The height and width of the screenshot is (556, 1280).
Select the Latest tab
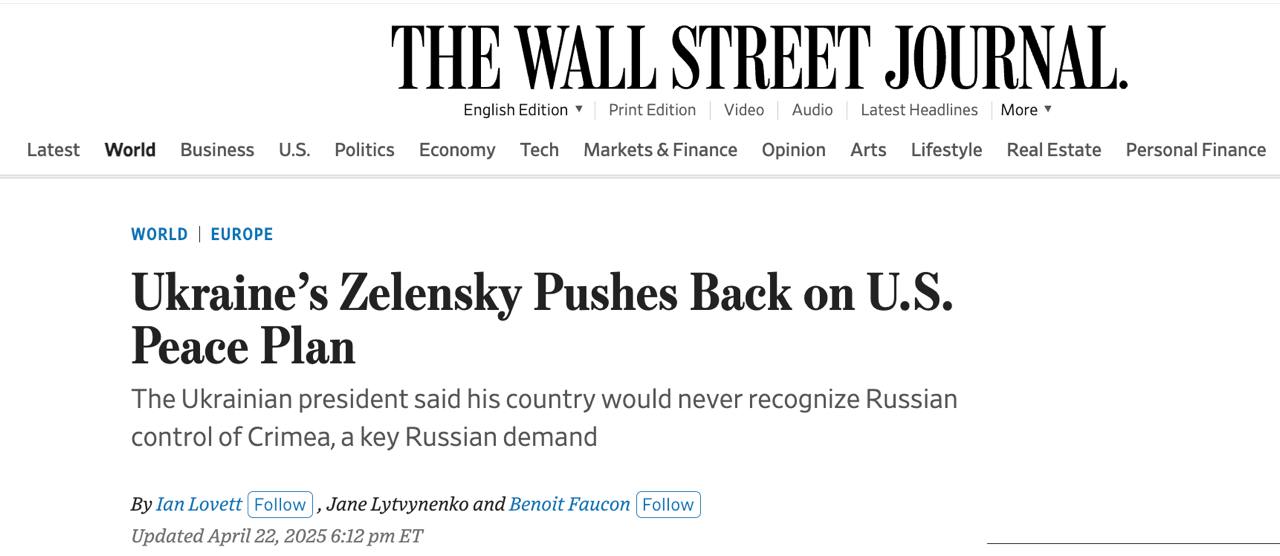pyautogui.click(x=53, y=150)
